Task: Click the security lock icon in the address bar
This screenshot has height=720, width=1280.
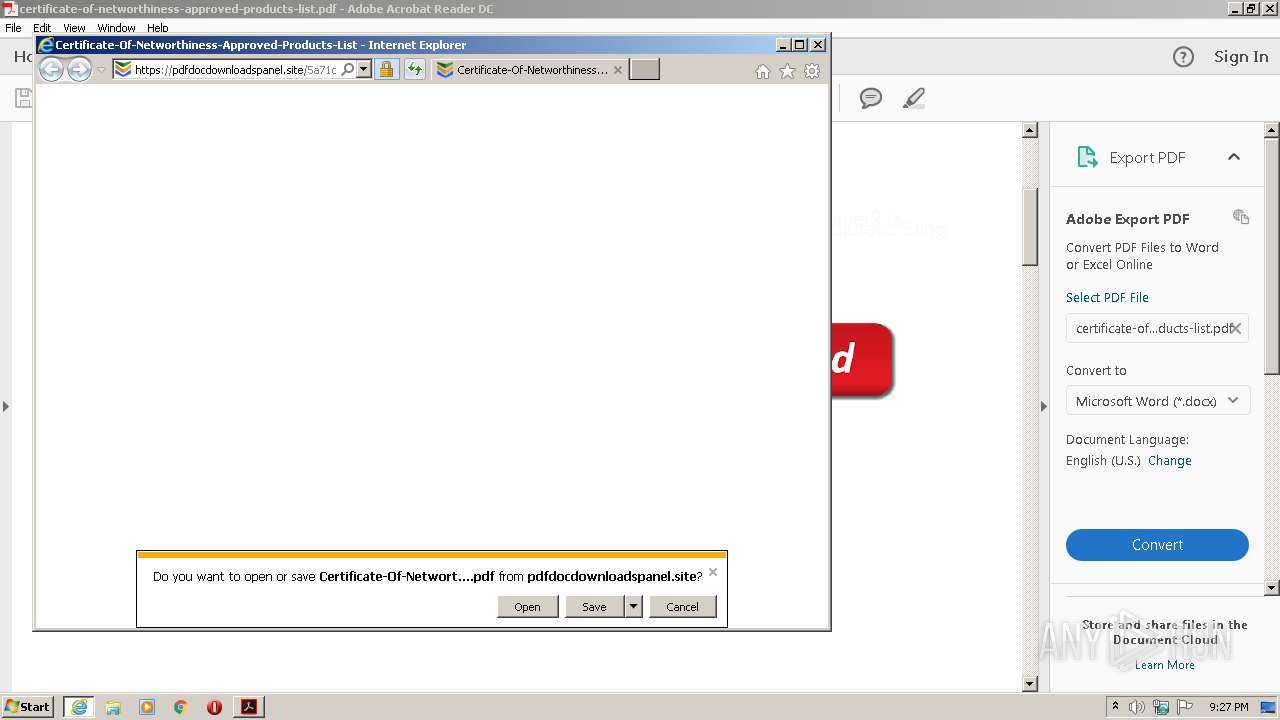Action: pos(386,70)
